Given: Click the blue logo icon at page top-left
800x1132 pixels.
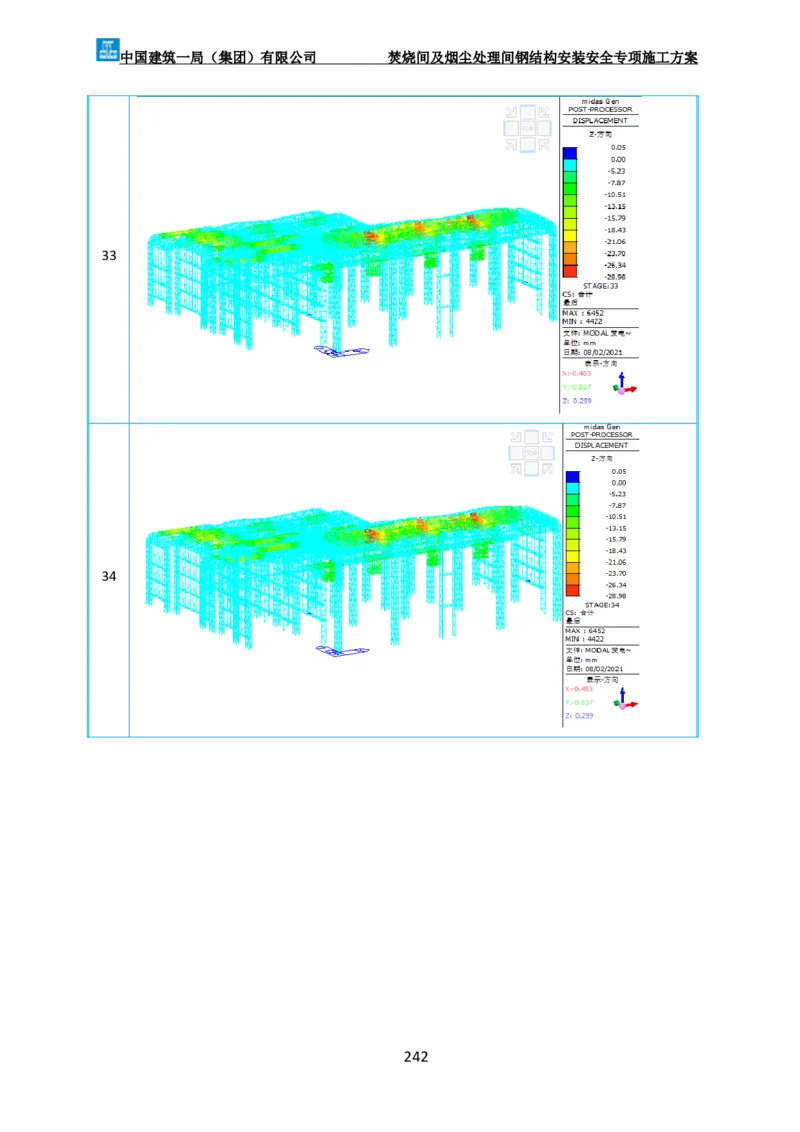Looking at the screenshot, I should (107, 48).
